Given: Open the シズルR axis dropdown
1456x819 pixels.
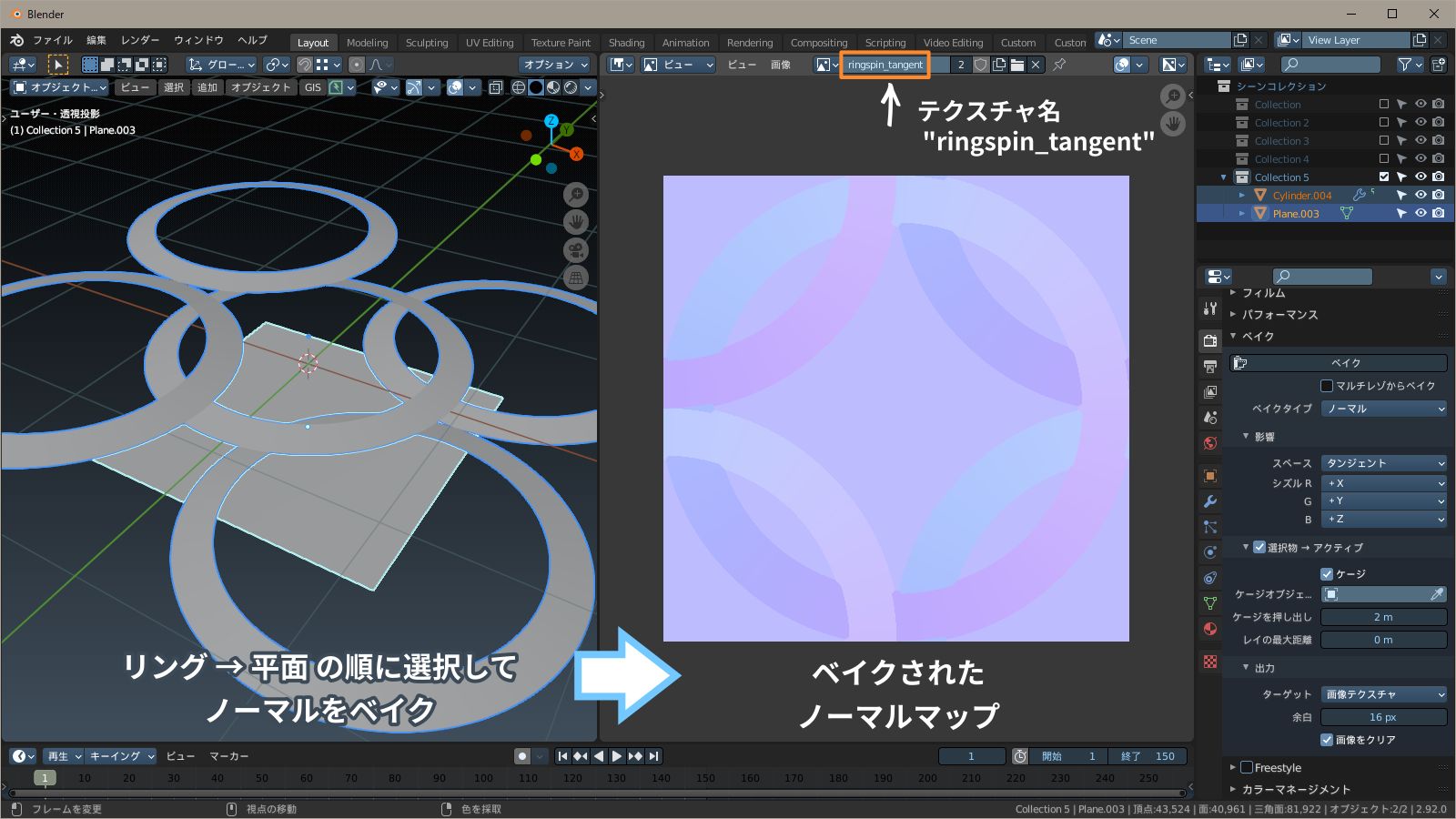Looking at the screenshot, I should tap(1383, 483).
